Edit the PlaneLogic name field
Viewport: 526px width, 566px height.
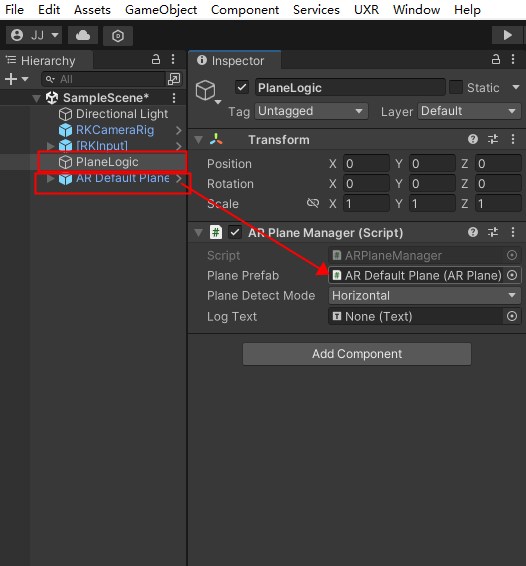[x=350, y=87]
